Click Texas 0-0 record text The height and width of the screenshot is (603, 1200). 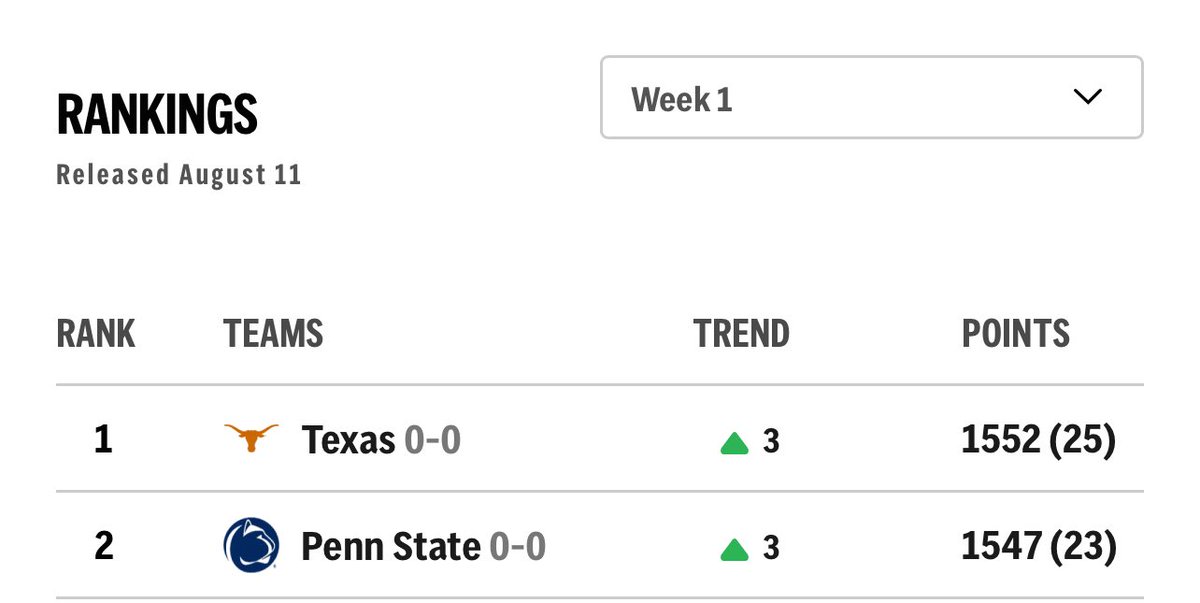click(x=432, y=440)
